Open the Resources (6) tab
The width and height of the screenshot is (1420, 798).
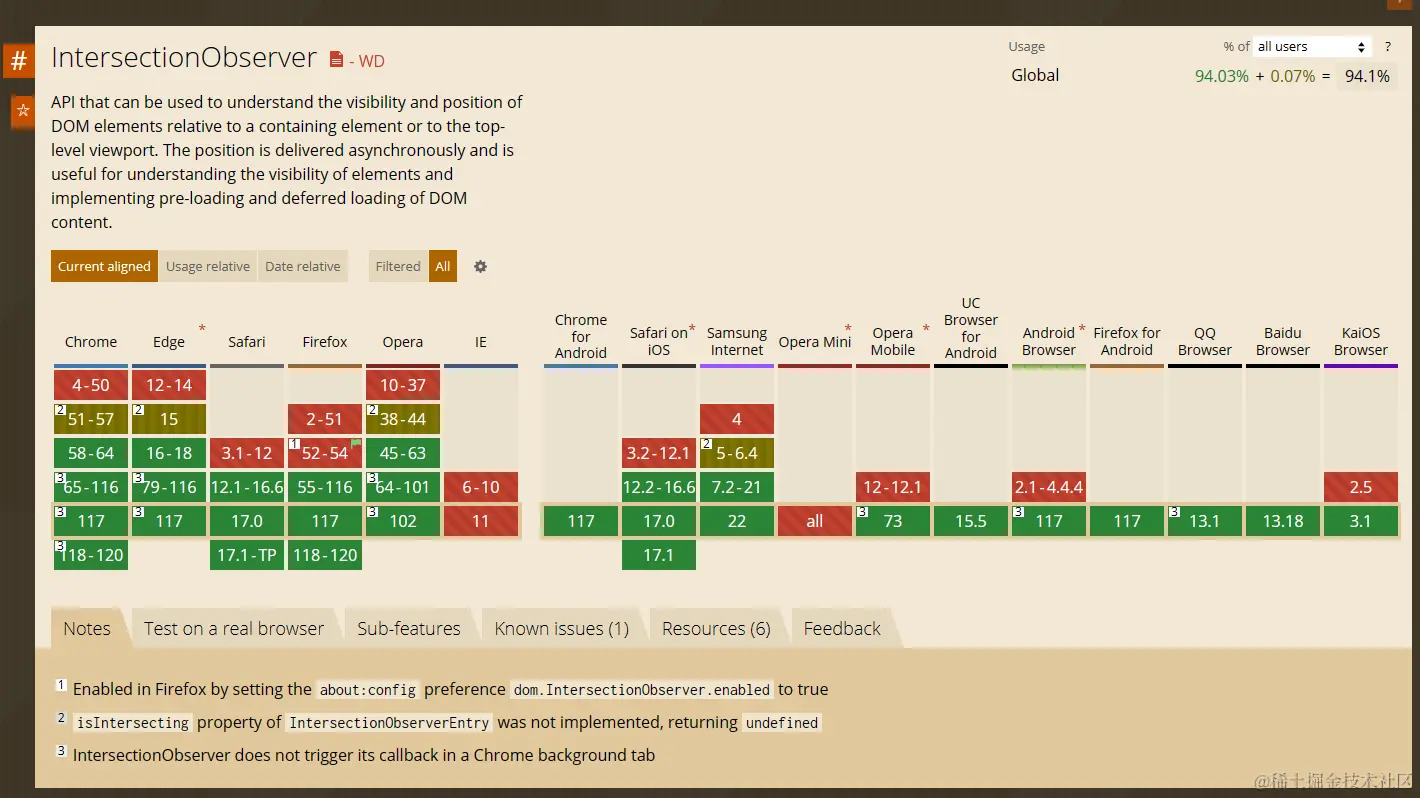[716, 628]
